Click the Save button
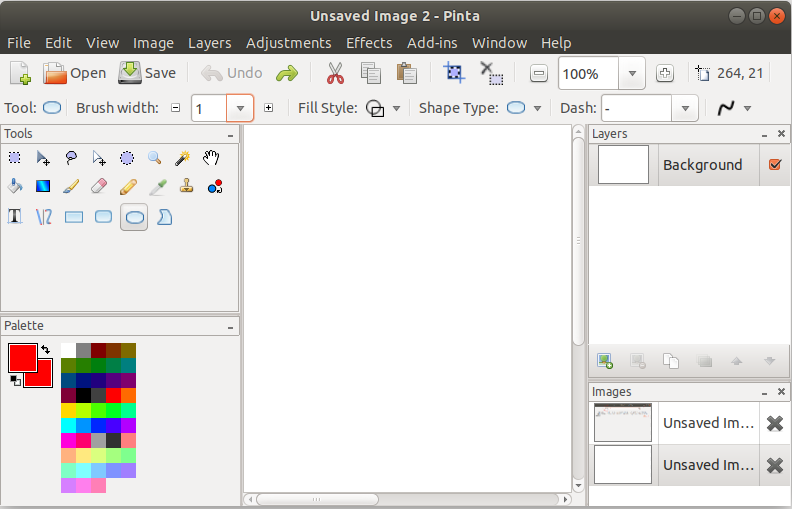Viewport: 792px width, 509px height. 147,73
